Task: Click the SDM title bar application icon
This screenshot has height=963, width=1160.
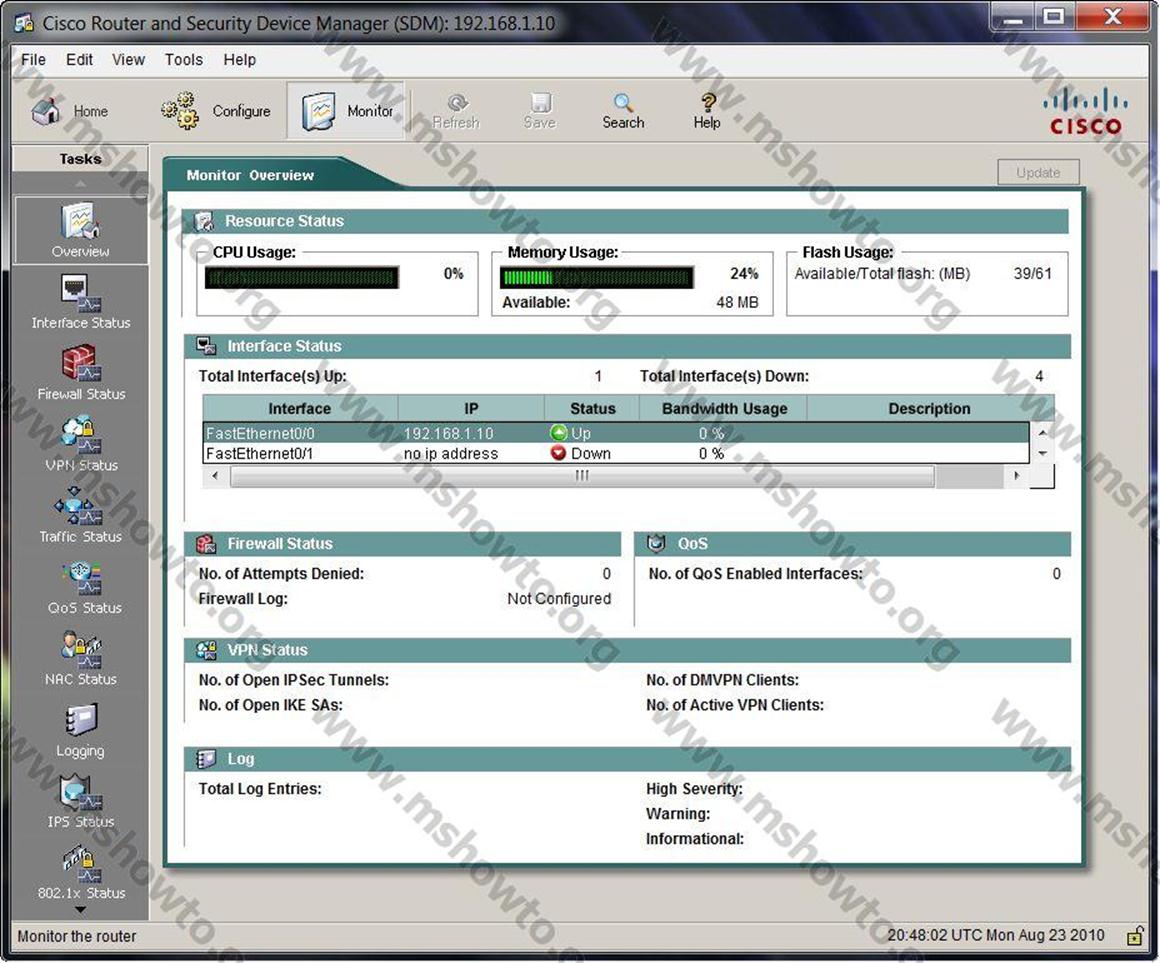Action: [x=24, y=23]
